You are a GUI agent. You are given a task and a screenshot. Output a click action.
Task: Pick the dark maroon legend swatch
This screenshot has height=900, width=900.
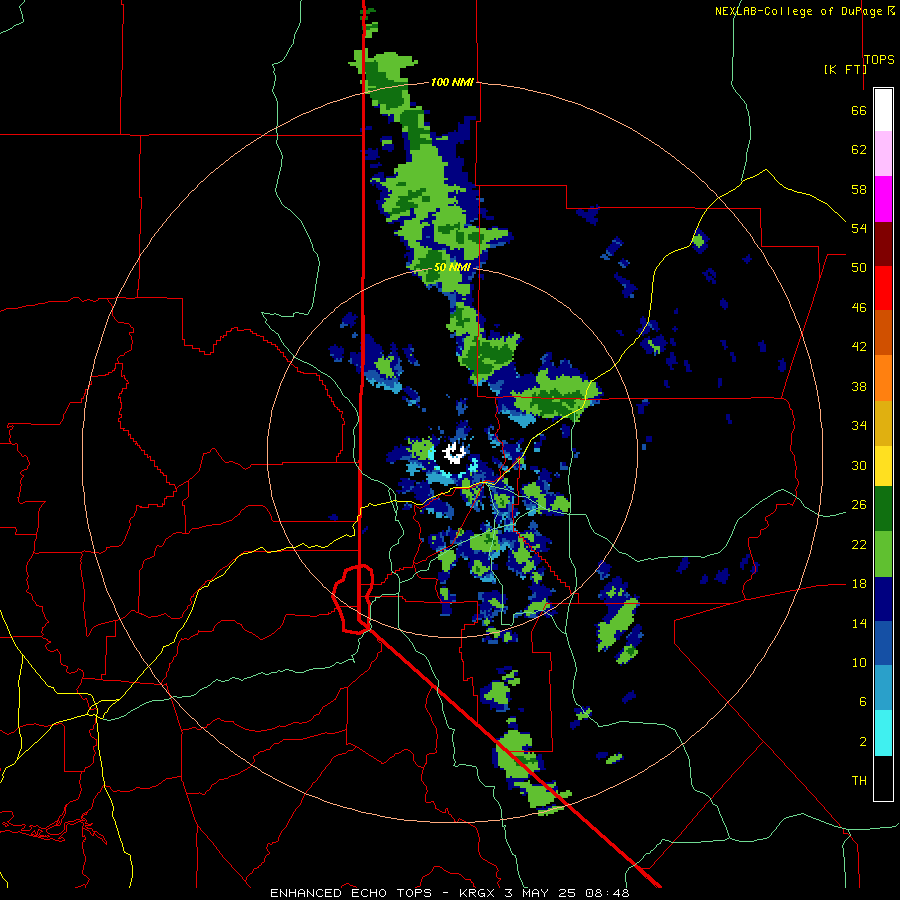pyautogui.click(x=883, y=244)
